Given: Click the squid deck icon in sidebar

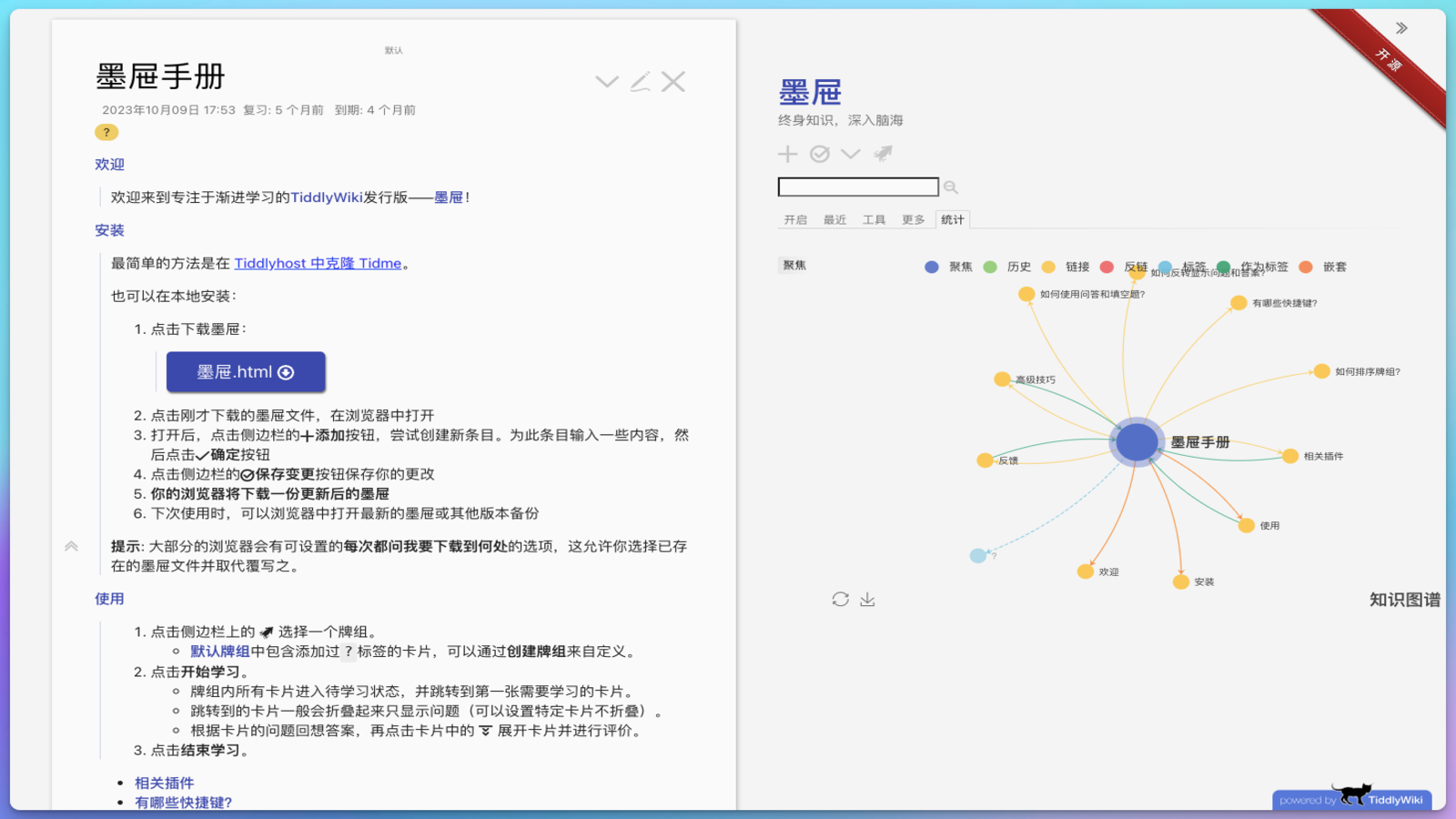Looking at the screenshot, I should 883,154.
